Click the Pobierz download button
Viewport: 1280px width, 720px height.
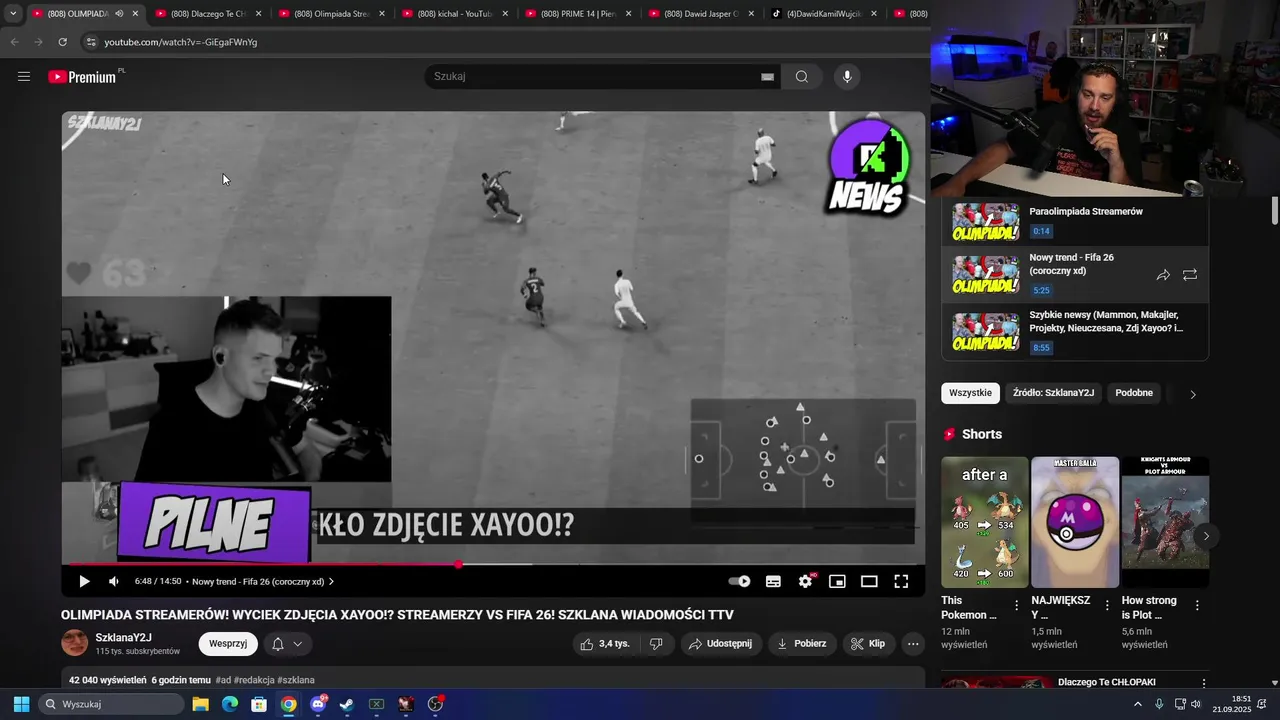(x=802, y=644)
